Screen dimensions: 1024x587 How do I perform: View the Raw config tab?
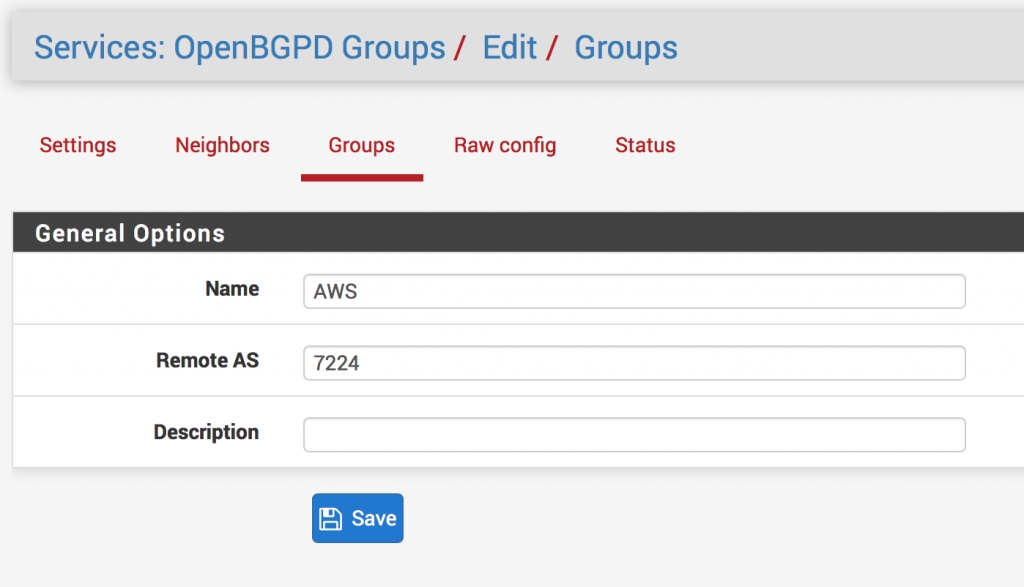505,145
